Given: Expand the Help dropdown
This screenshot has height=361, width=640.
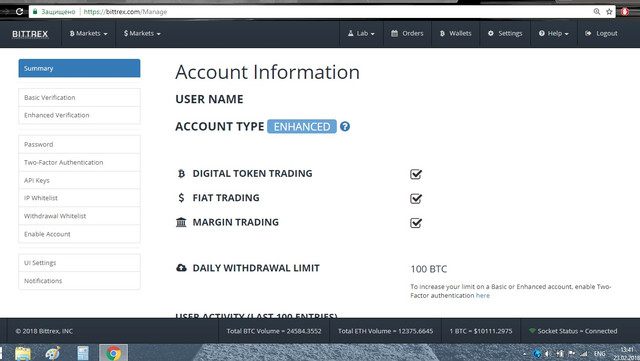Looking at the screenshot, I should pyautogui.click(x=554, y=33).
